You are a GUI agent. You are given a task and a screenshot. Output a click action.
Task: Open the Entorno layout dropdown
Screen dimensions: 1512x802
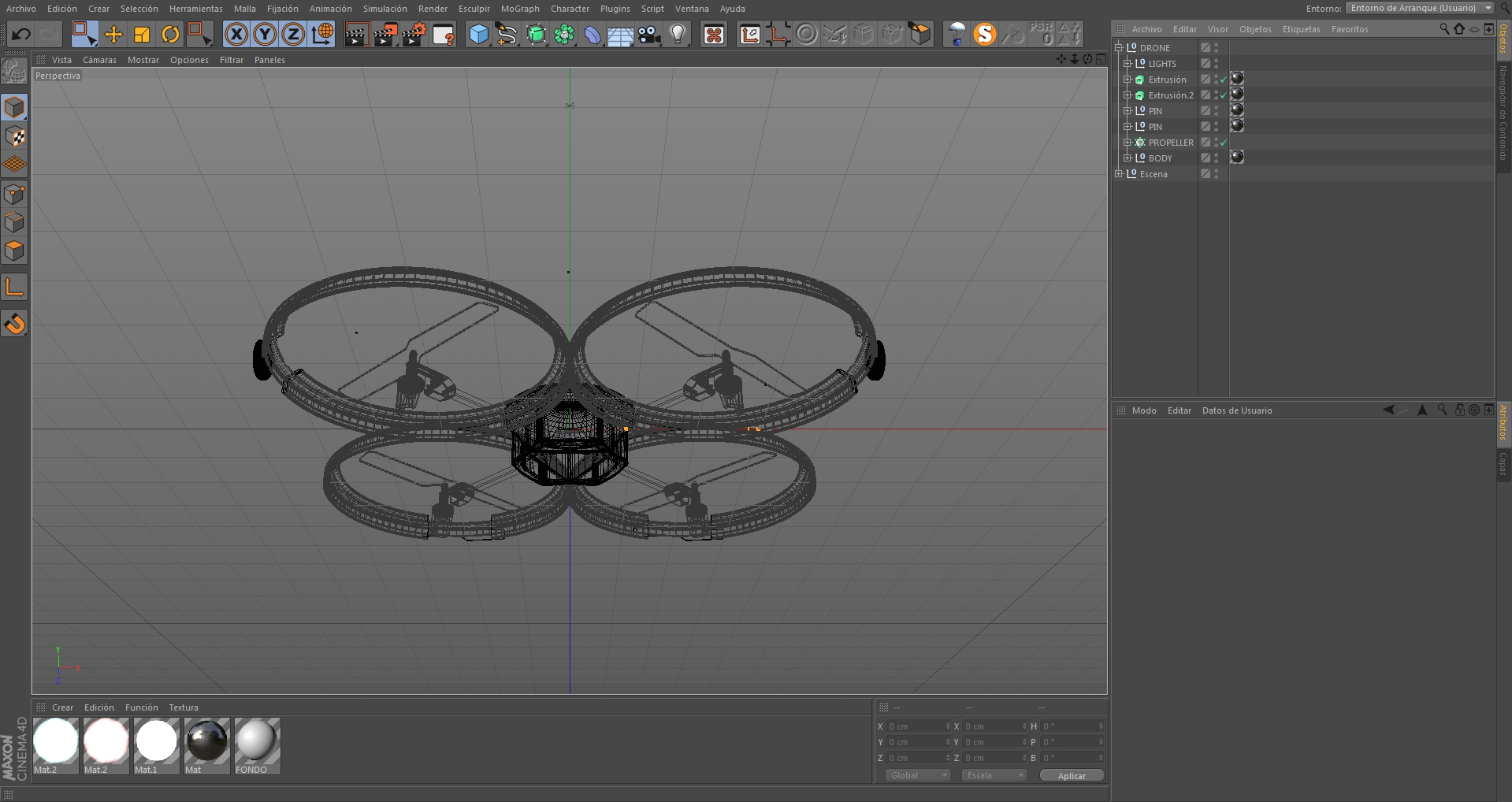[x=1420, y=8]
